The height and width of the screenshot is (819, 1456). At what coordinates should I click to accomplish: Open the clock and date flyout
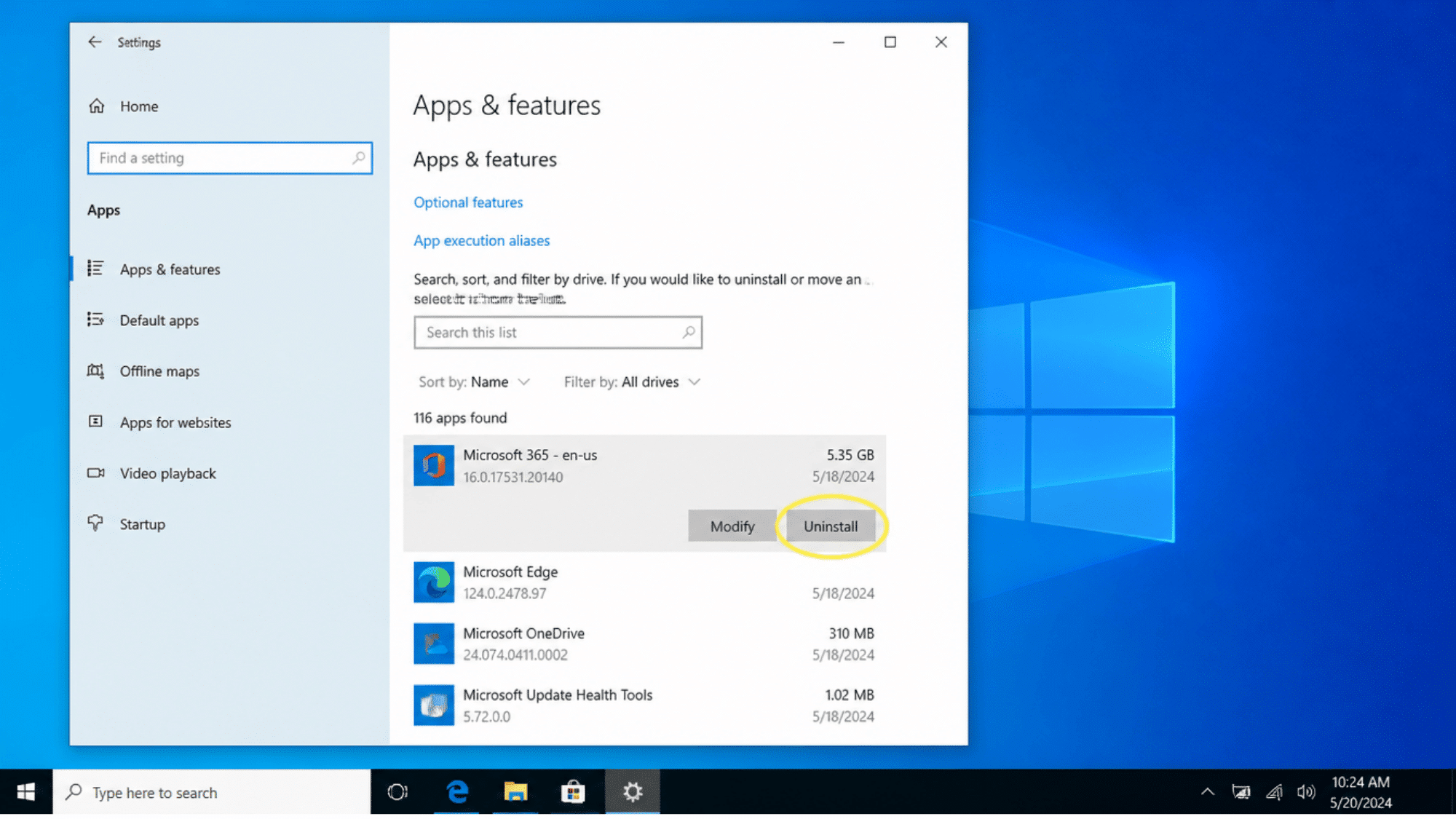point(1361,792)
